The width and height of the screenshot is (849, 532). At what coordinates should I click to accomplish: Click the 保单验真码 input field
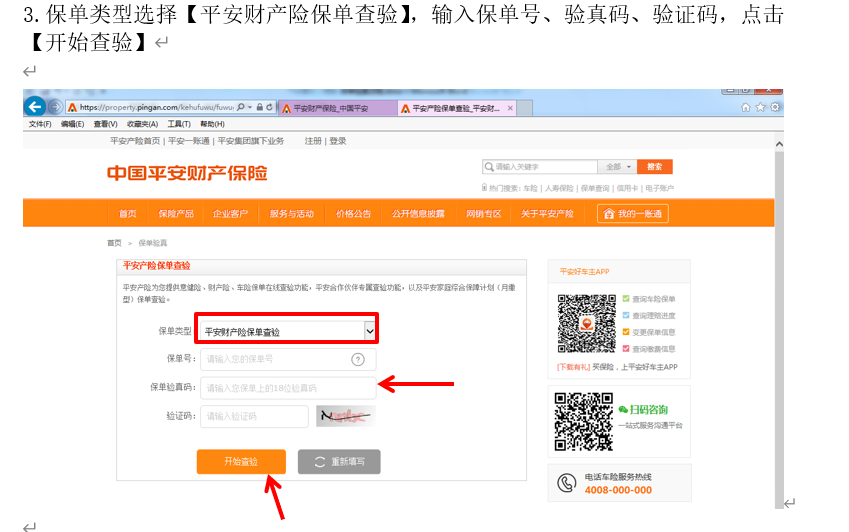pos(288,388)
